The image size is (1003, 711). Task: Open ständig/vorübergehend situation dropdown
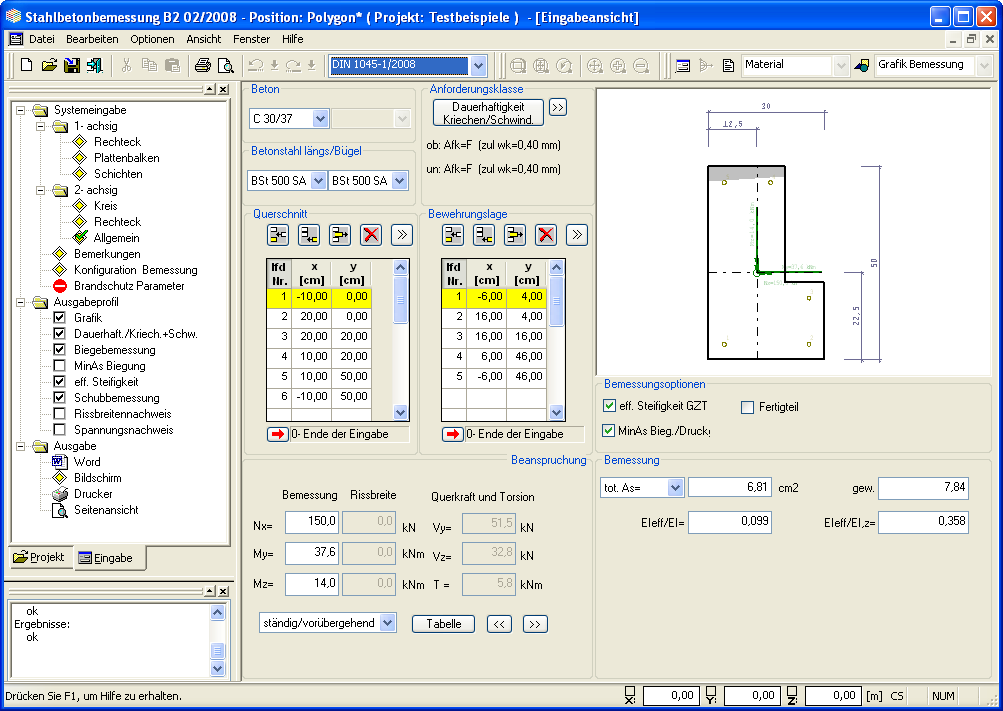pos(388,623)
